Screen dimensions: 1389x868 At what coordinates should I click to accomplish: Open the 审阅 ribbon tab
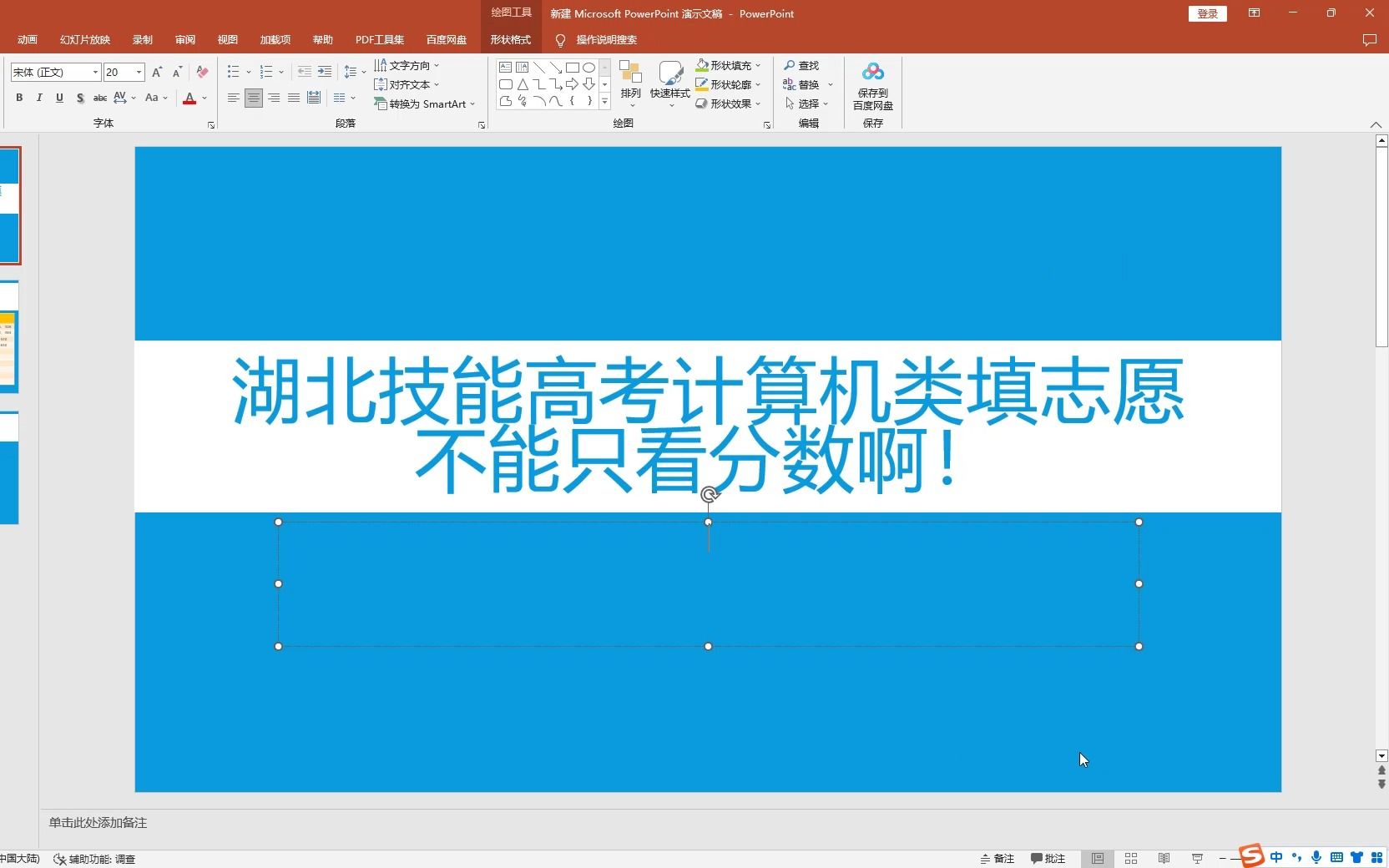[185, 40]
